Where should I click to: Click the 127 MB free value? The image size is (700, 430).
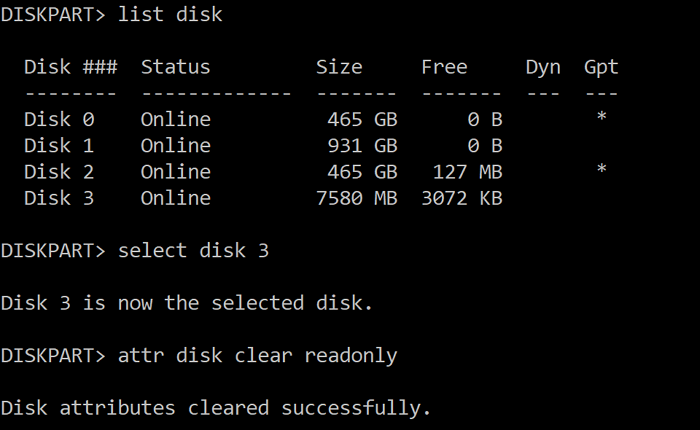pyautogui.click(x=467, y=171)
